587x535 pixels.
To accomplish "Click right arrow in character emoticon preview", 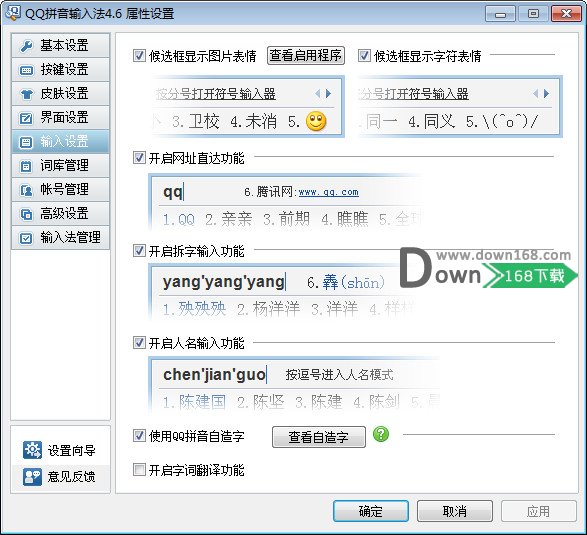I will 547,93.
